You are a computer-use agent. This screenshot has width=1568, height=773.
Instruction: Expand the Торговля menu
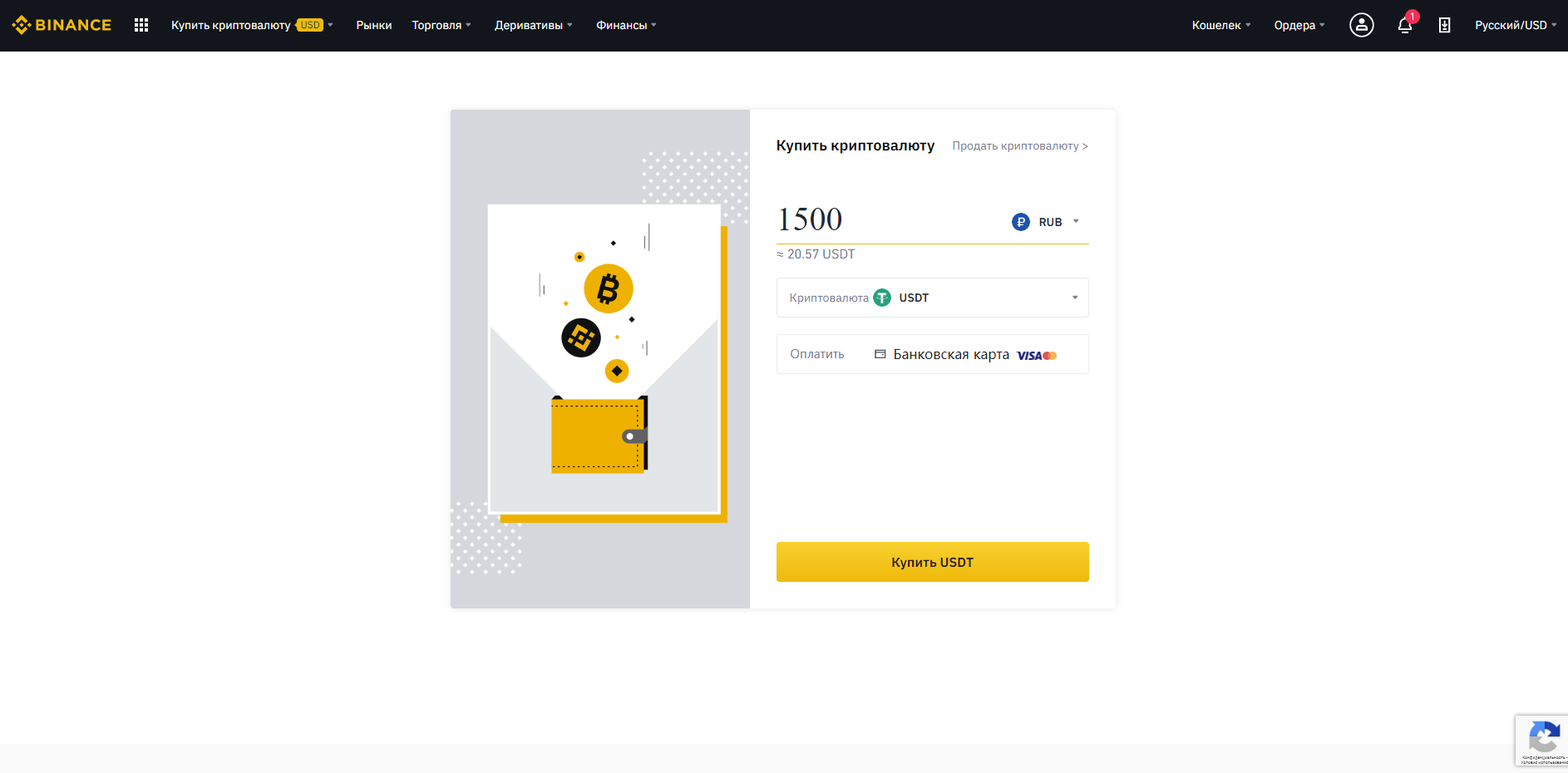point(441,25)
